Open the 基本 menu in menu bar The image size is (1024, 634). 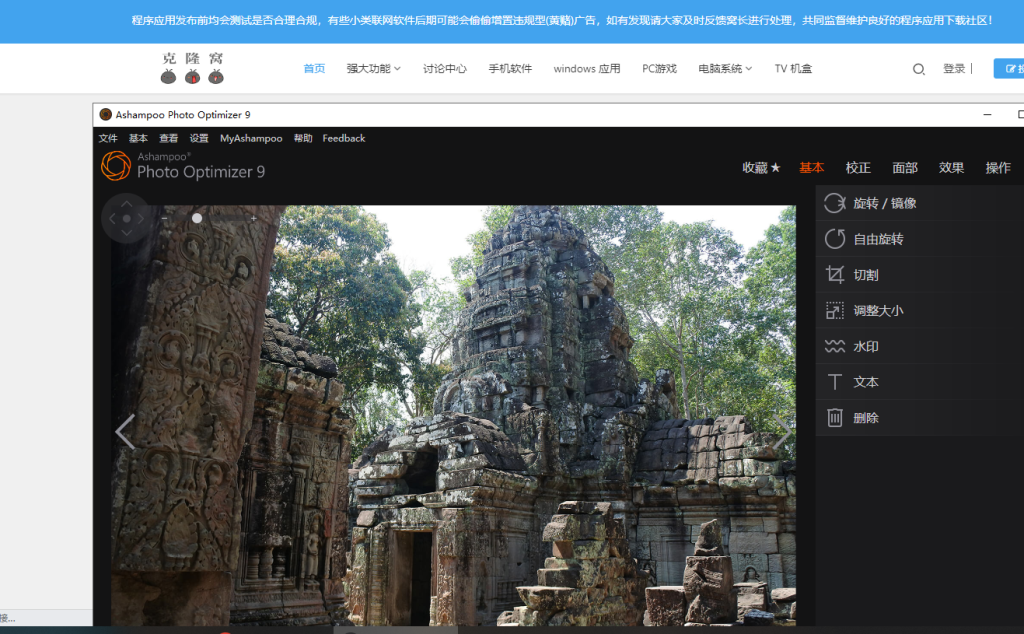[x=138, y=138]
